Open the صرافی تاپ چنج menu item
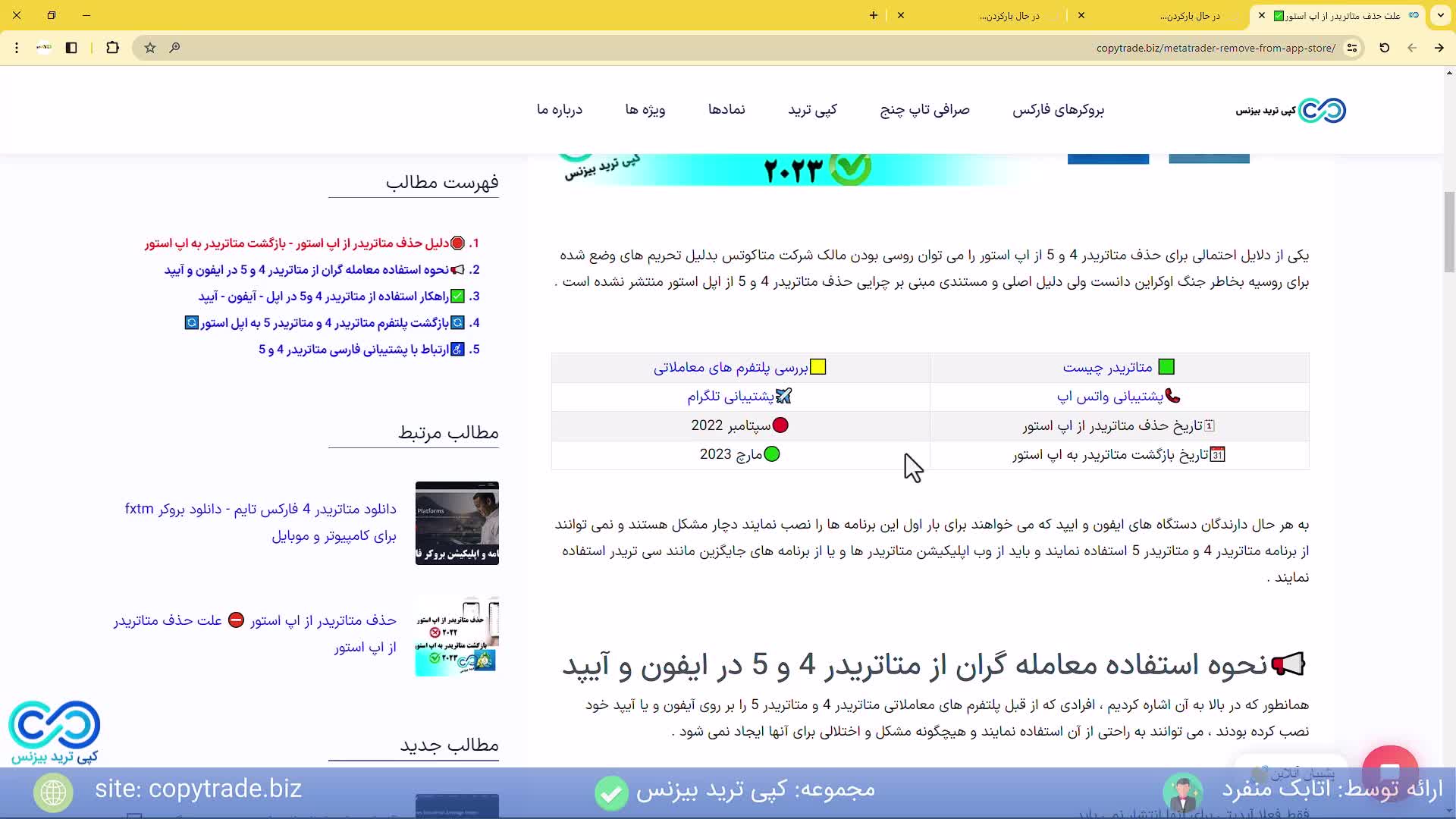Image resolution: width=1456 pixels, height=819 pixels. (x=924, y=110)
